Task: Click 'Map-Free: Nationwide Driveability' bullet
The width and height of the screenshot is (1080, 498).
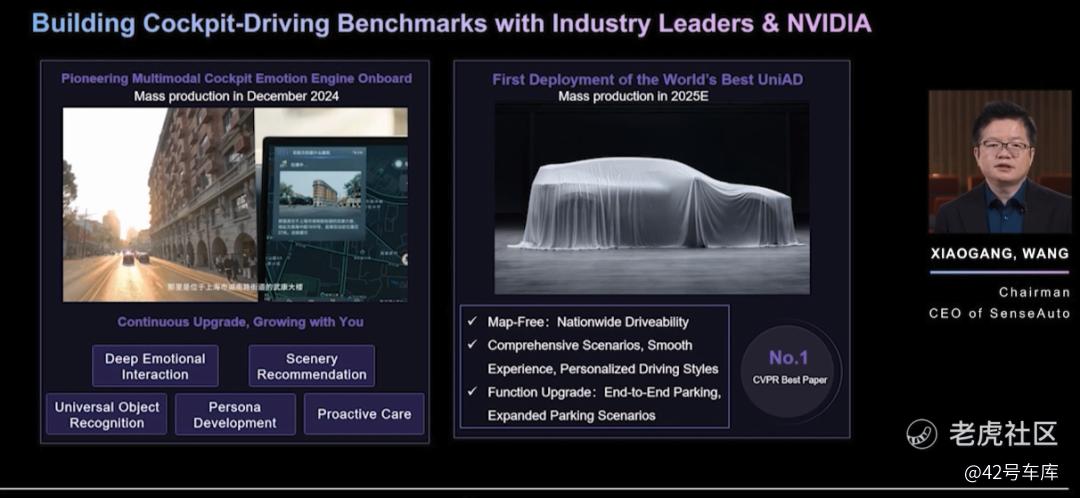Action: click(x=588, y=322)
